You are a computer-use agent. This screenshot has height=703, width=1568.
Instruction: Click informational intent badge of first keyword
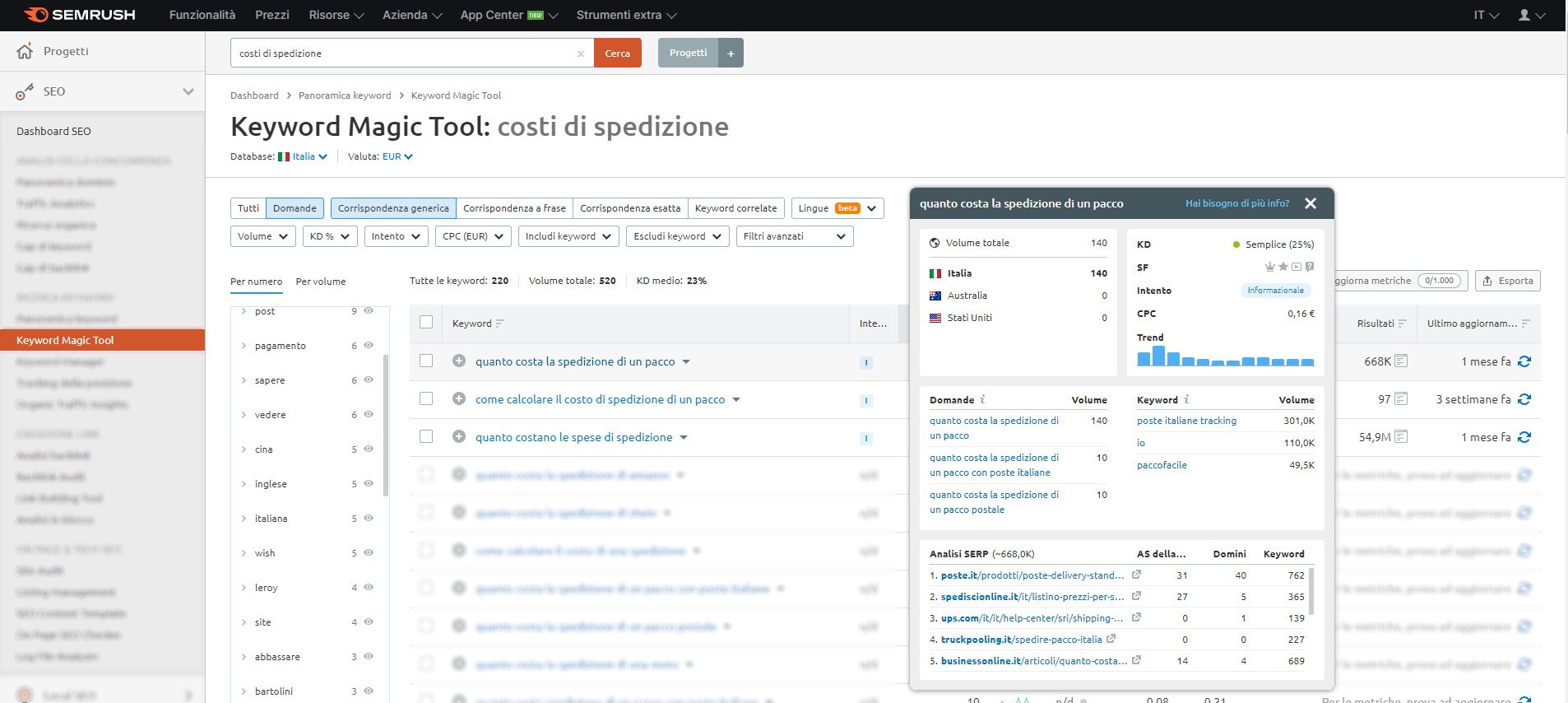tap(865, 362)
